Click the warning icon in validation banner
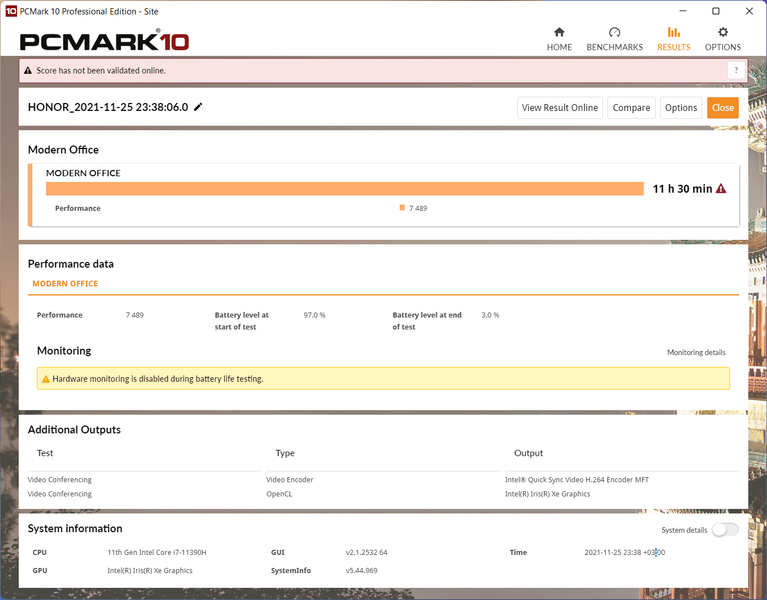This screenshot has height=600, width=767. coord(28,70)
